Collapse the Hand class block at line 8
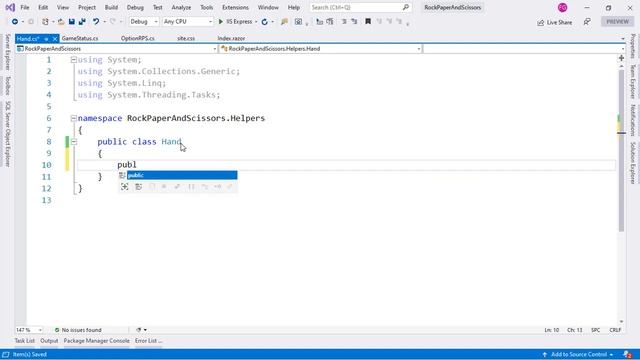 (x=74, y=142)
